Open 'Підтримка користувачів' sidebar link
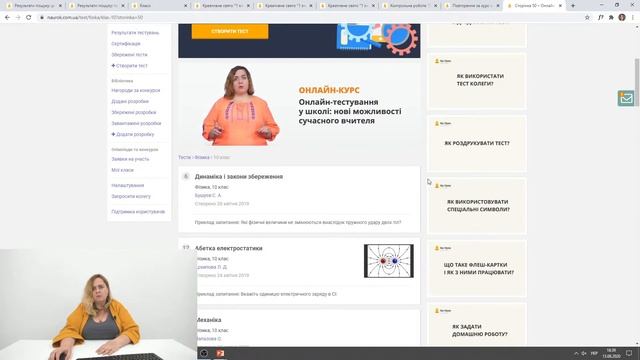 coord(138,212)
